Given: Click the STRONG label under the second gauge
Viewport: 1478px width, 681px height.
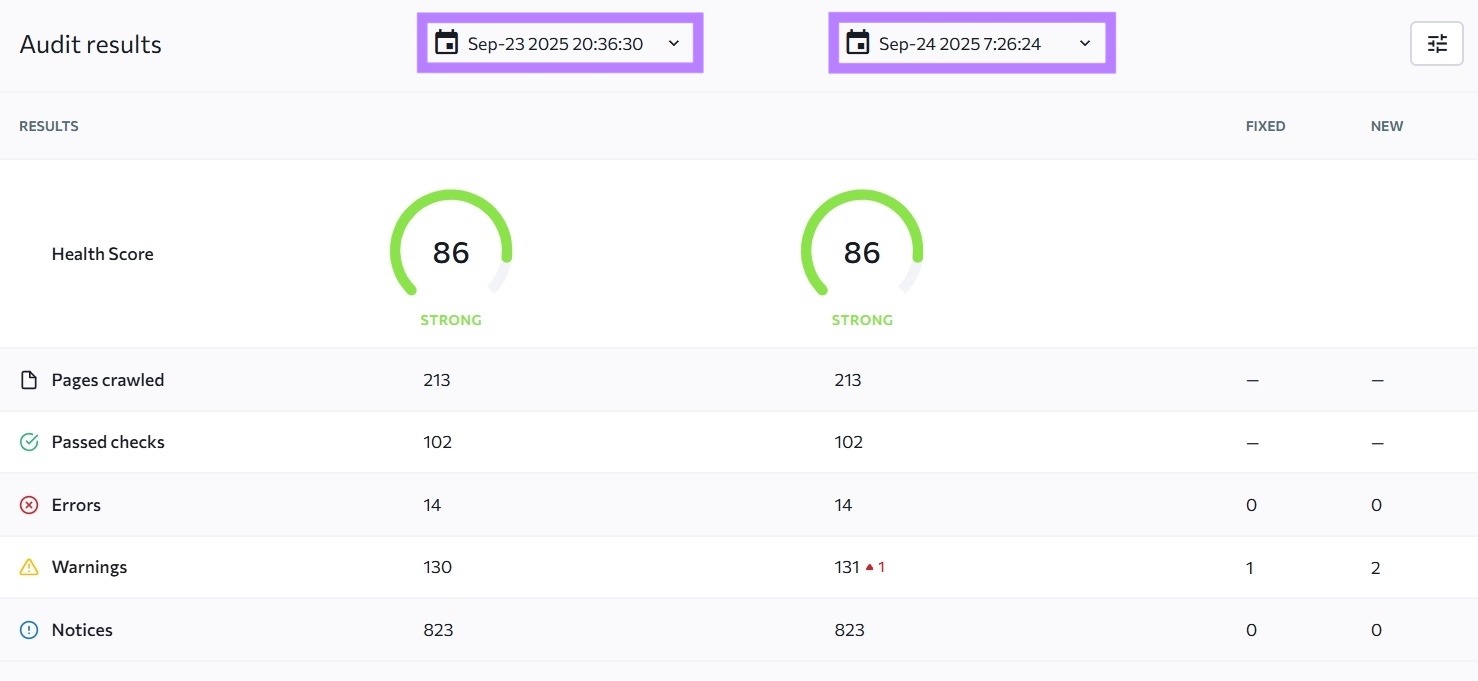Looking at the screenshot, I should point(862,320).
